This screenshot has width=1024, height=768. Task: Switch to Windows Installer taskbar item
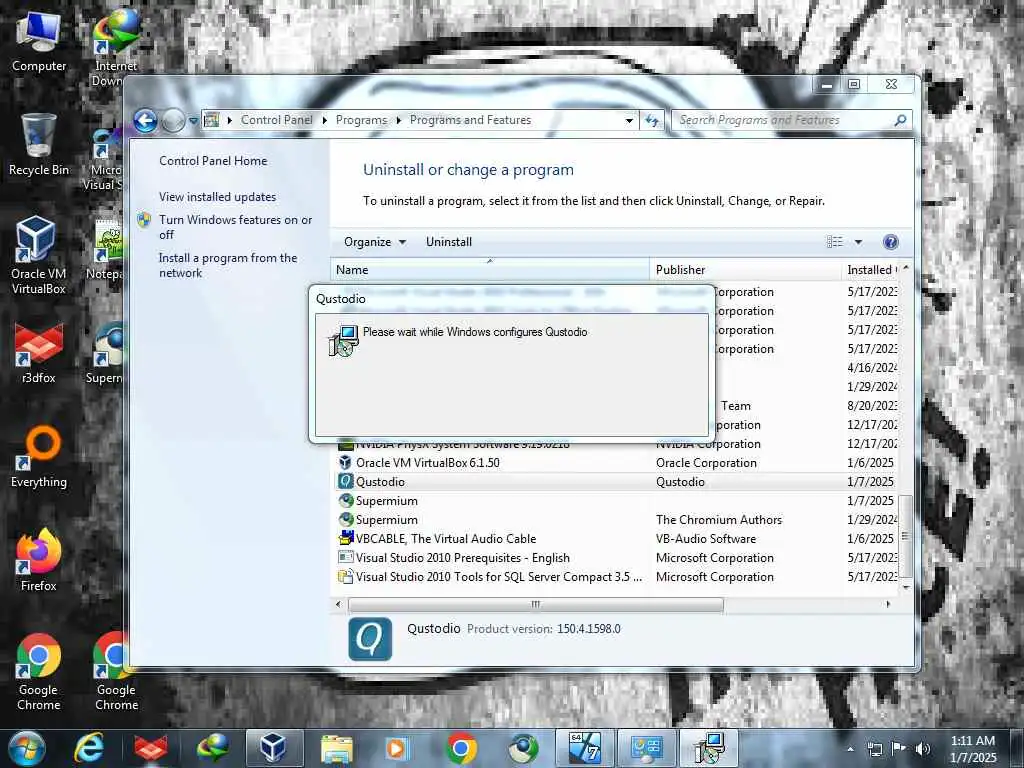[709, 748]
